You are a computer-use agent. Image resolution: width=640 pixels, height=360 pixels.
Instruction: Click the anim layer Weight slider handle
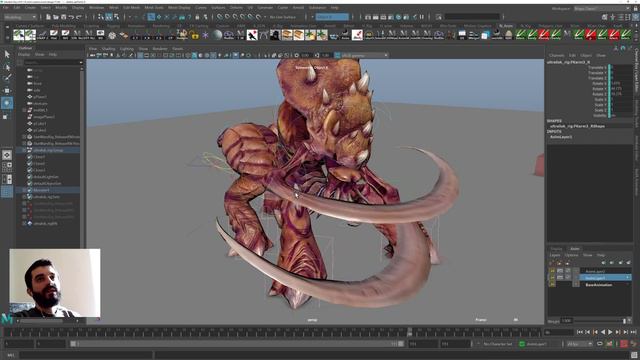pos(624,321)
